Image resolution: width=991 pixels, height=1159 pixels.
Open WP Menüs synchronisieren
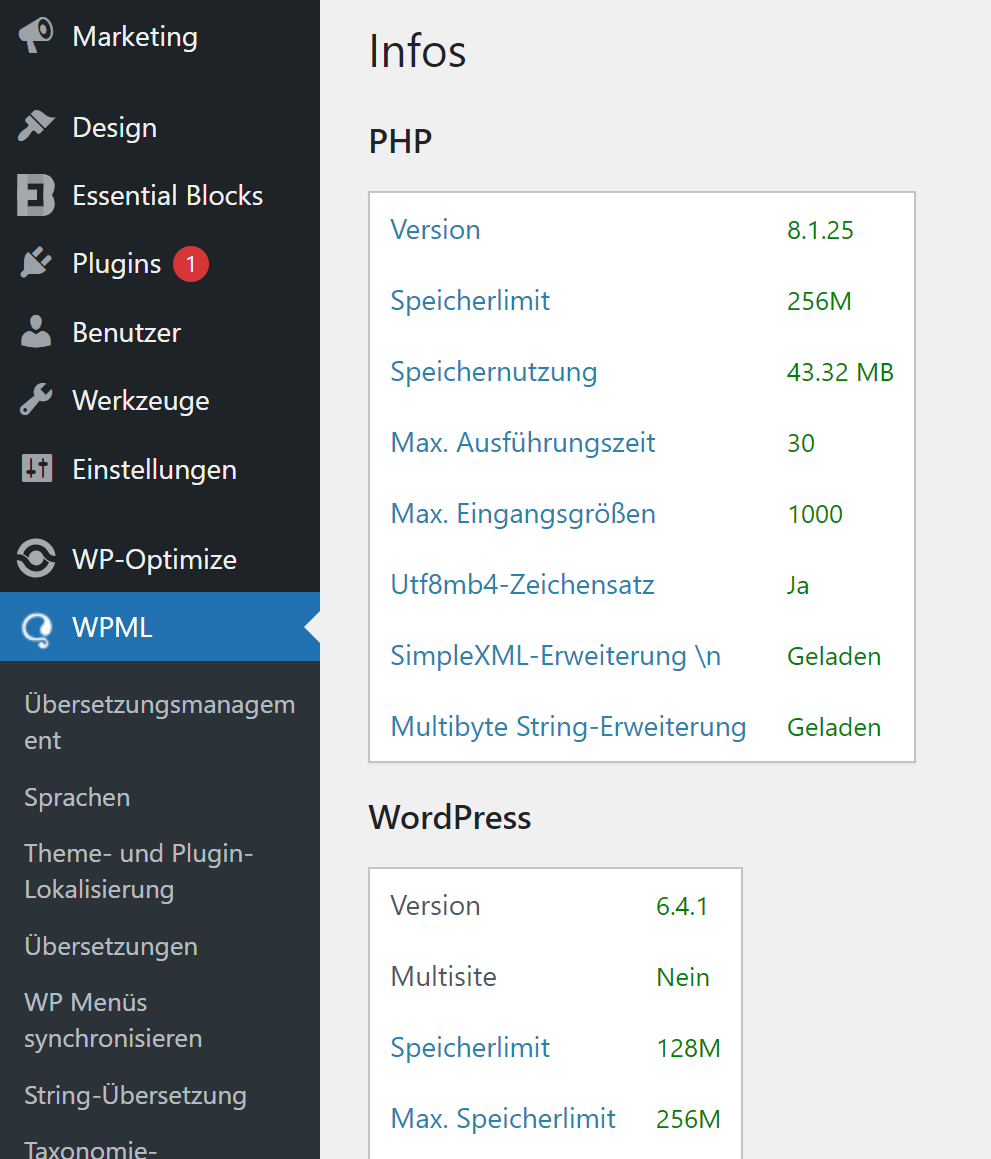tap(113, 1021)
